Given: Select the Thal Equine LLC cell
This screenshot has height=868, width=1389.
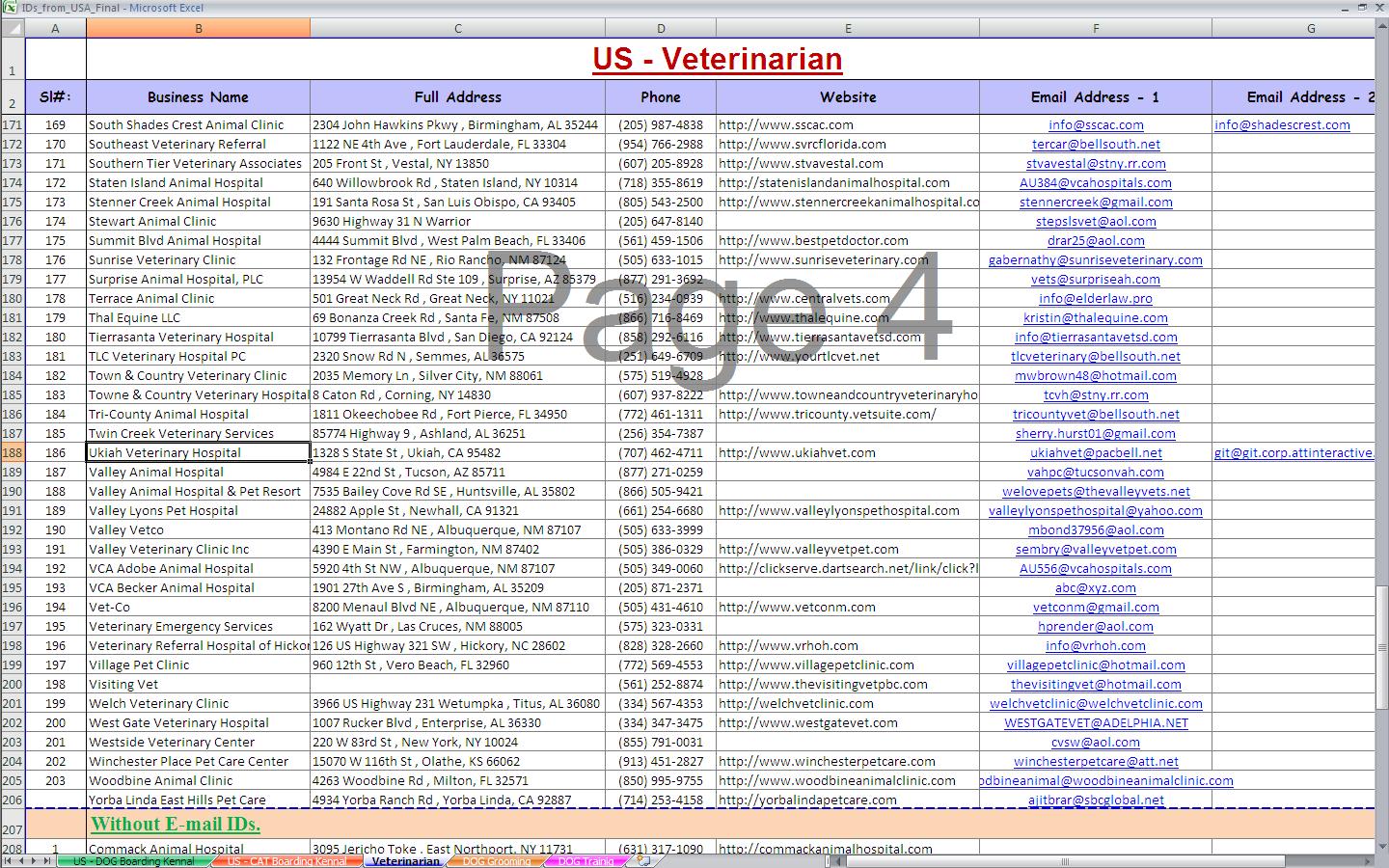Looking at the screenshot, I should tap(198, 317).
